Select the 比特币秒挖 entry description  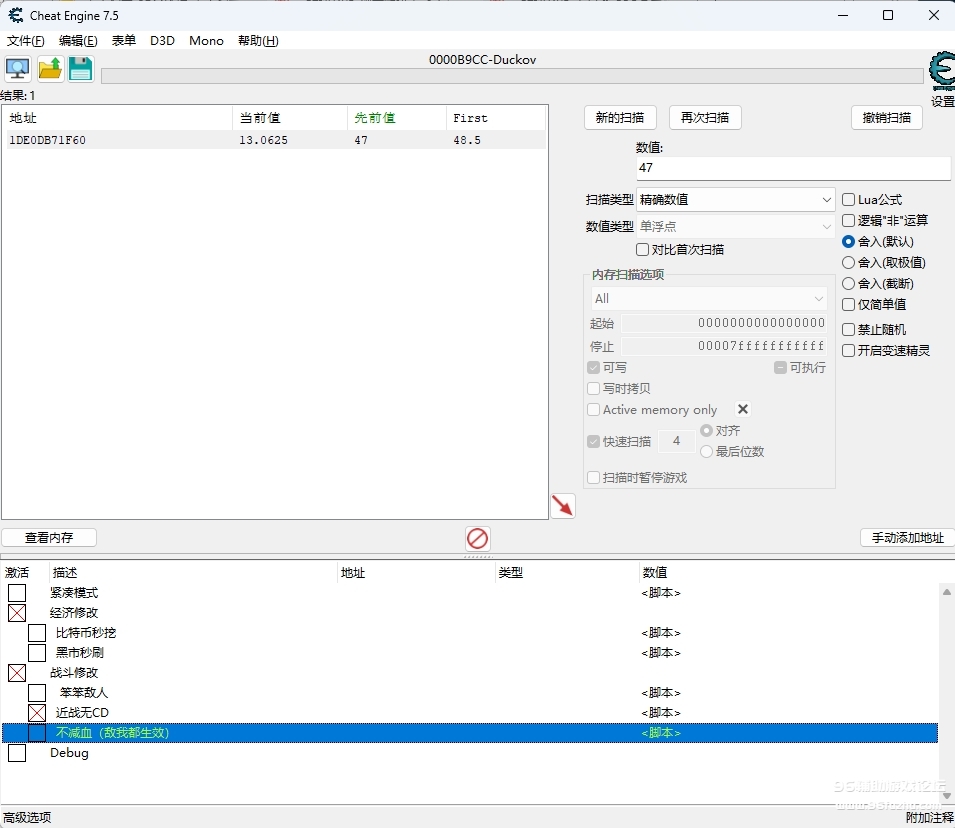point(86,633)
